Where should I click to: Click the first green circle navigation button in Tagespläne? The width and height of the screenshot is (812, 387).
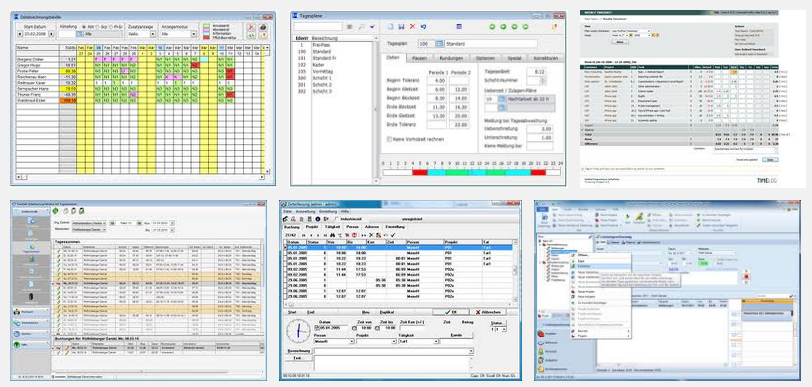[492, 26]
